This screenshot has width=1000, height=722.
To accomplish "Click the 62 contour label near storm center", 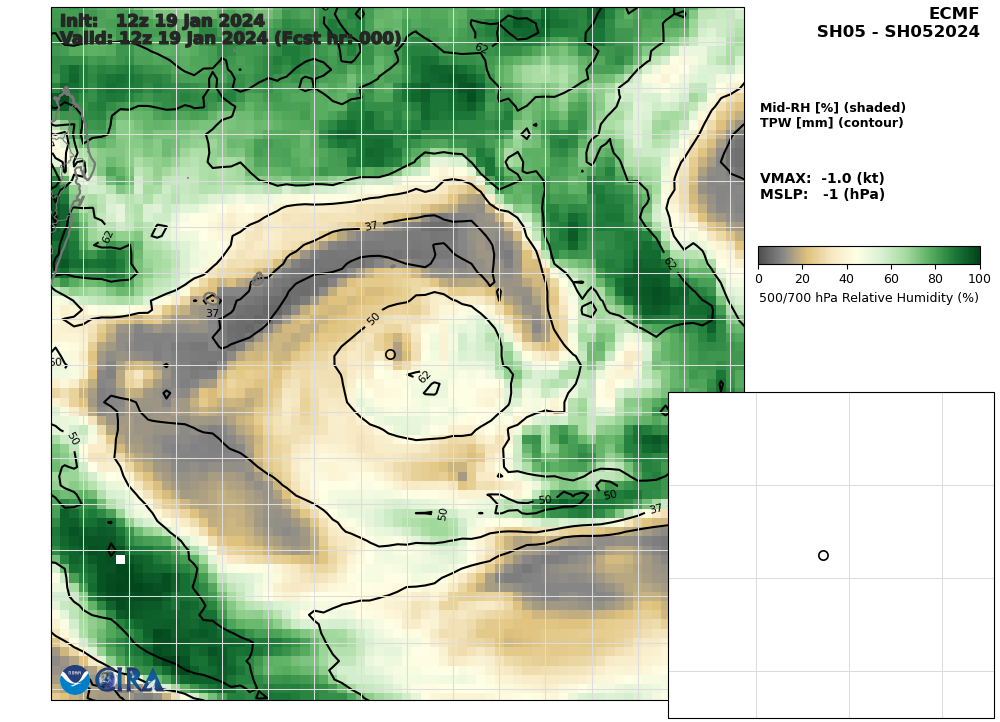I will [x=424, y=377].
